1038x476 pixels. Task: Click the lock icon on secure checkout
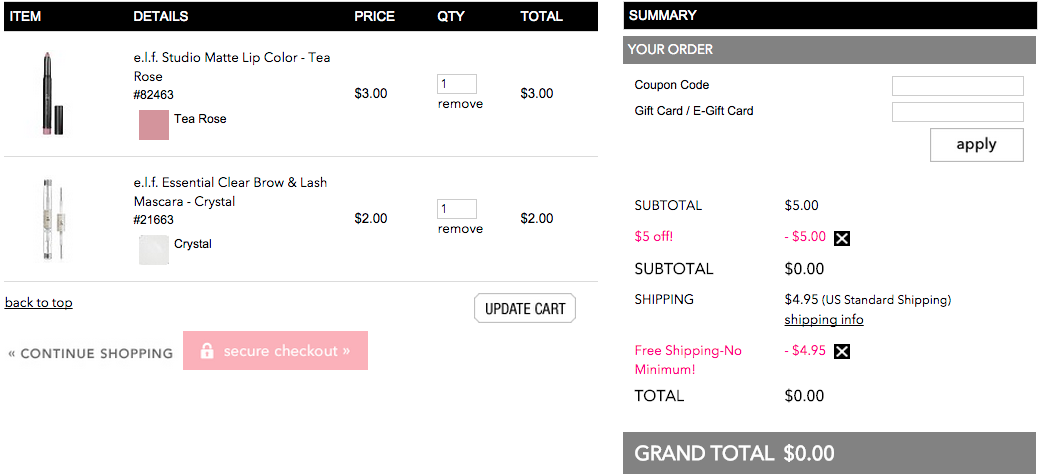(207, 351)
